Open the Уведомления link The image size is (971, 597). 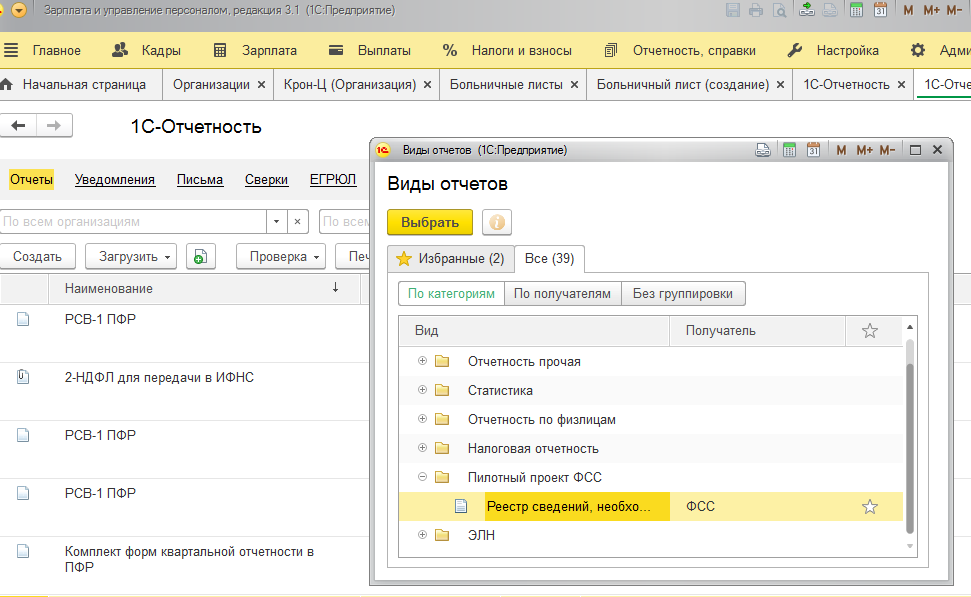coord(115,180)
